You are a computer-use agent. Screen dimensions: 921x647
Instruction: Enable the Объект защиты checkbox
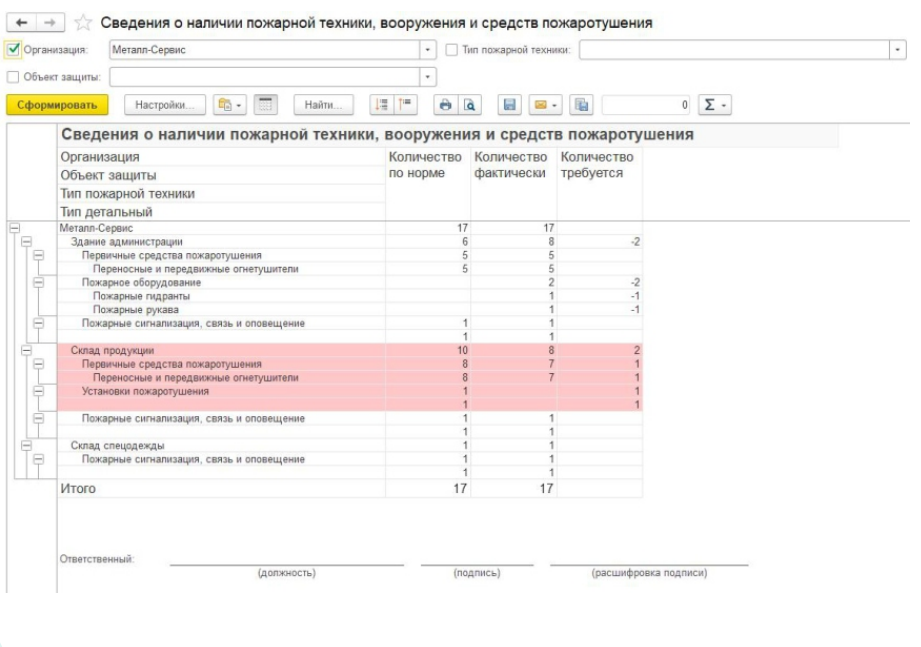(x=13, y=77)
